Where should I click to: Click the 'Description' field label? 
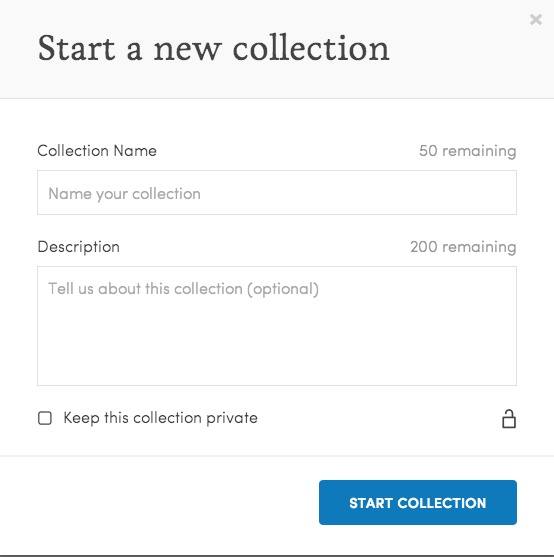coord(78,247)
